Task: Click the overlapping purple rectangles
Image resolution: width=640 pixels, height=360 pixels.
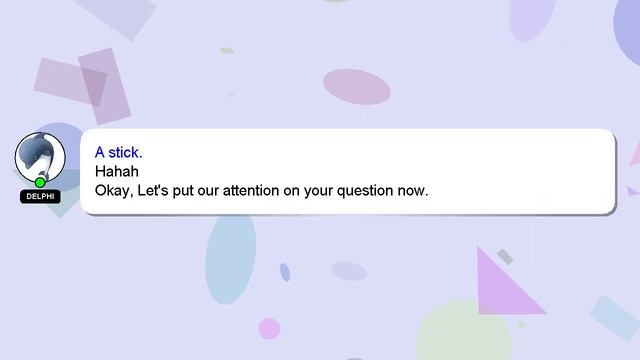Action: click(83, 86)
